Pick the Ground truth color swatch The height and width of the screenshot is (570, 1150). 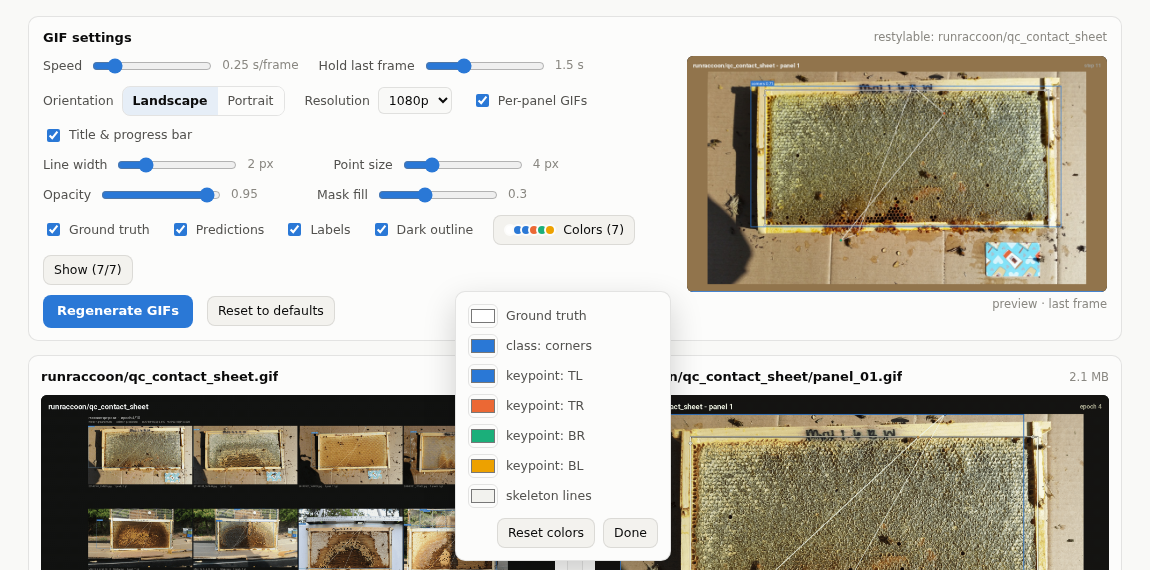pyautogui.click(x=483, y=316)
